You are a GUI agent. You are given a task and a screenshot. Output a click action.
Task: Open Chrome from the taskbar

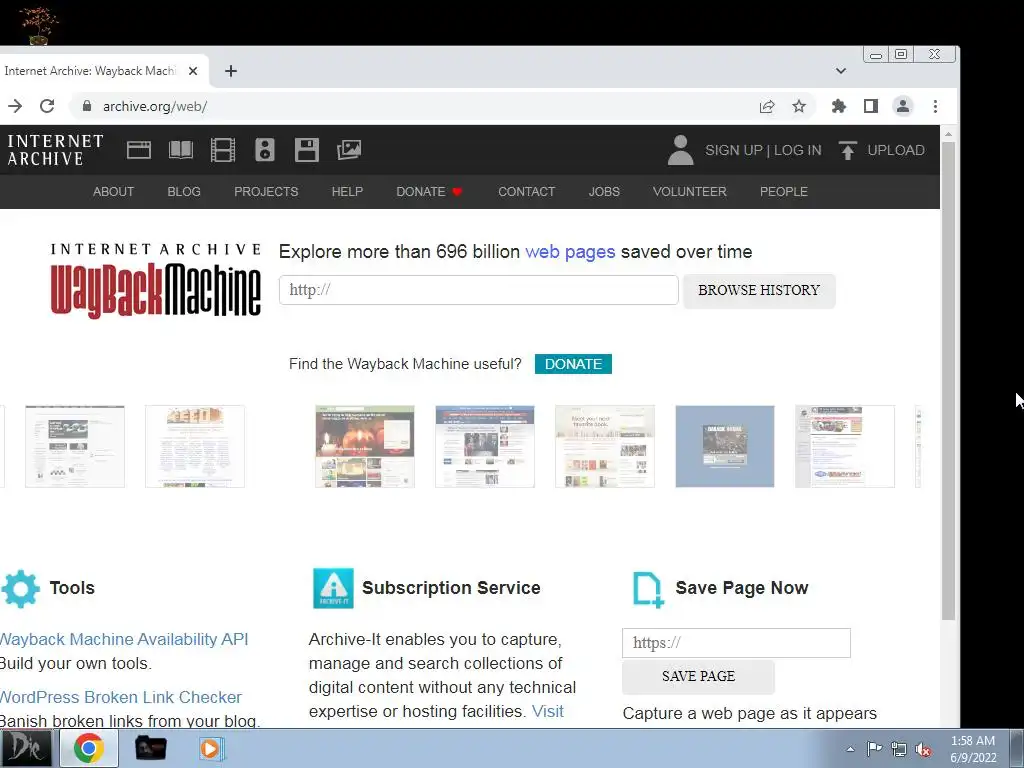tap(89, 748)
